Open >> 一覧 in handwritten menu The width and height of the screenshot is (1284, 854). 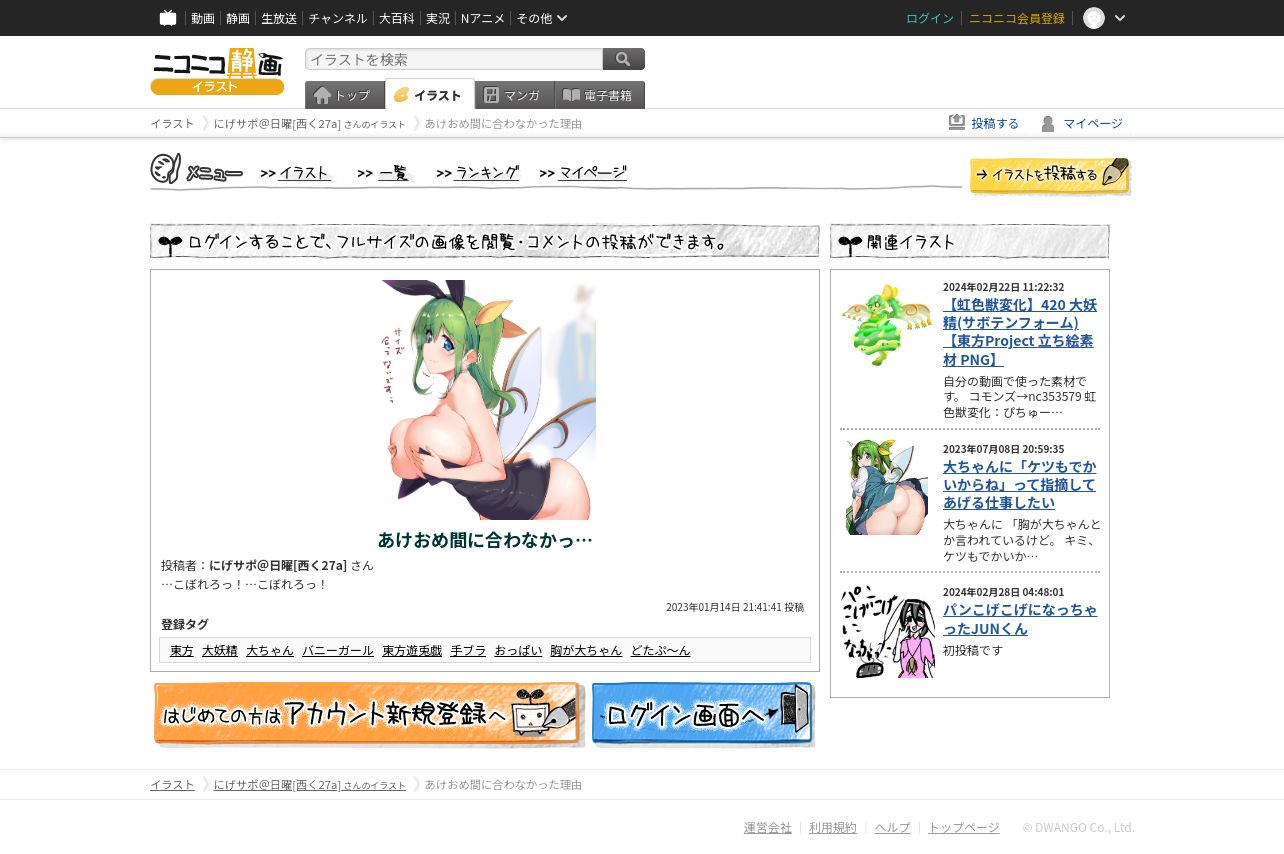[x=383, y=172]
